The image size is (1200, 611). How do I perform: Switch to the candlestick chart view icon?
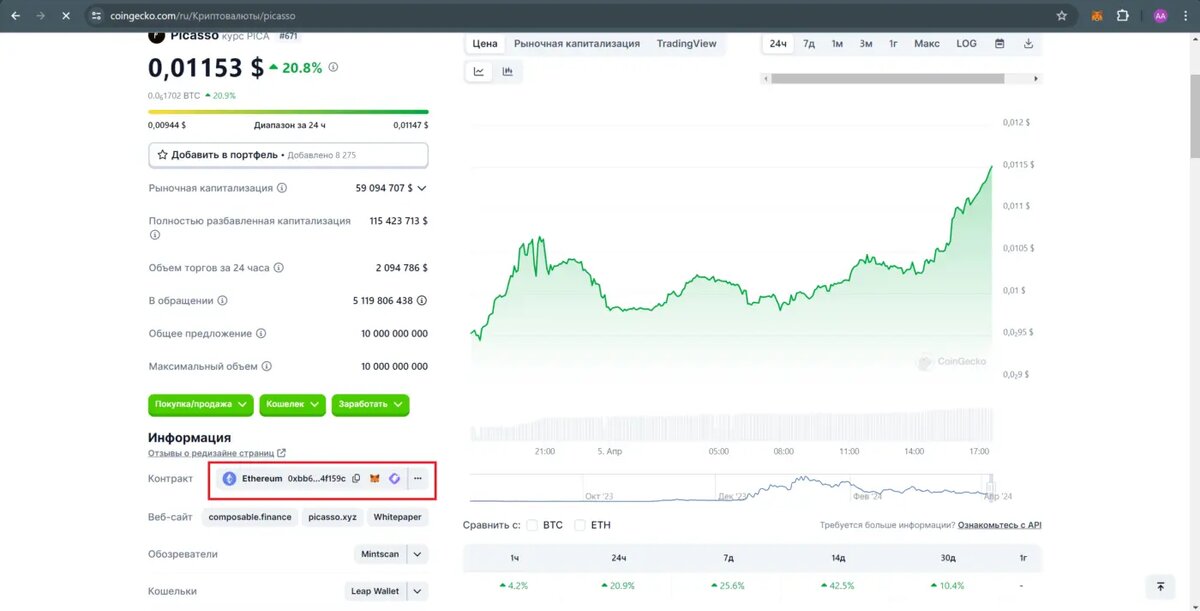pos(507,72)
